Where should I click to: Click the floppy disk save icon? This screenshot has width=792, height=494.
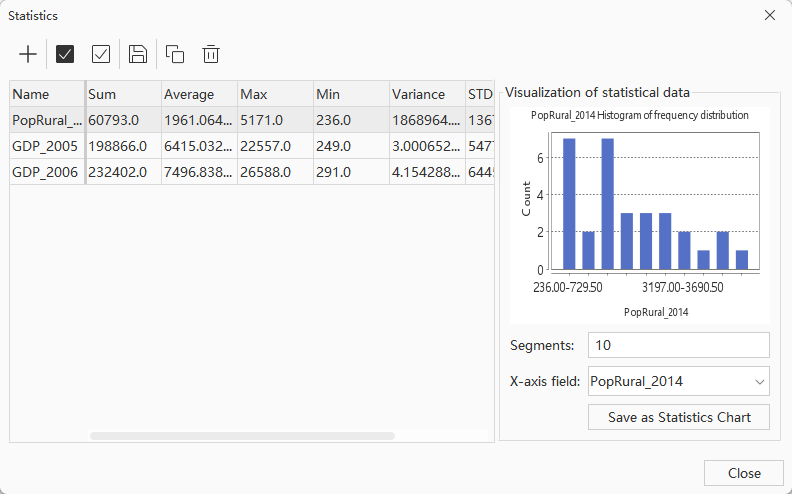tap(138, 54)
